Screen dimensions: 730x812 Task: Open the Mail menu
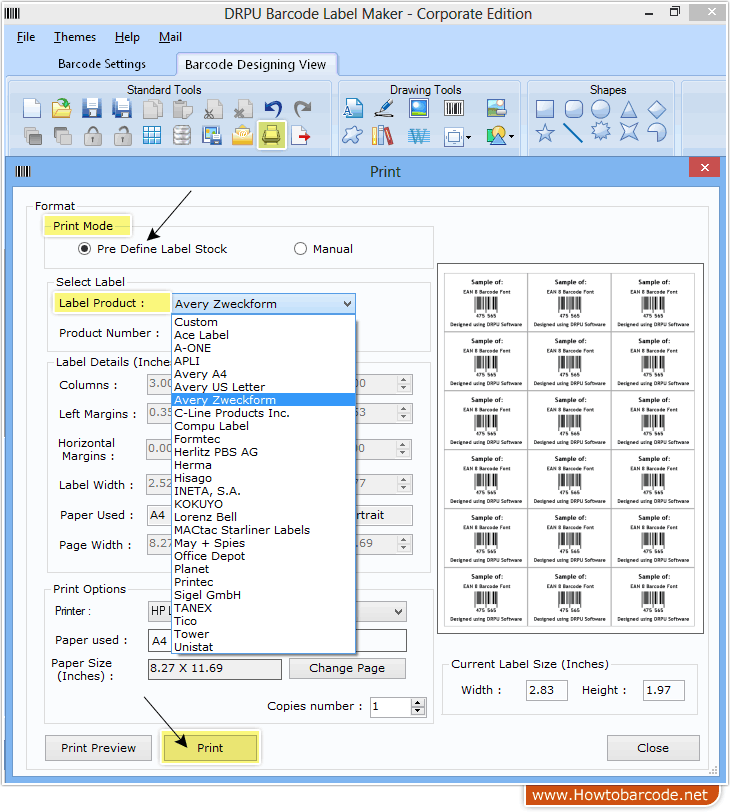[x=170, y=37]
